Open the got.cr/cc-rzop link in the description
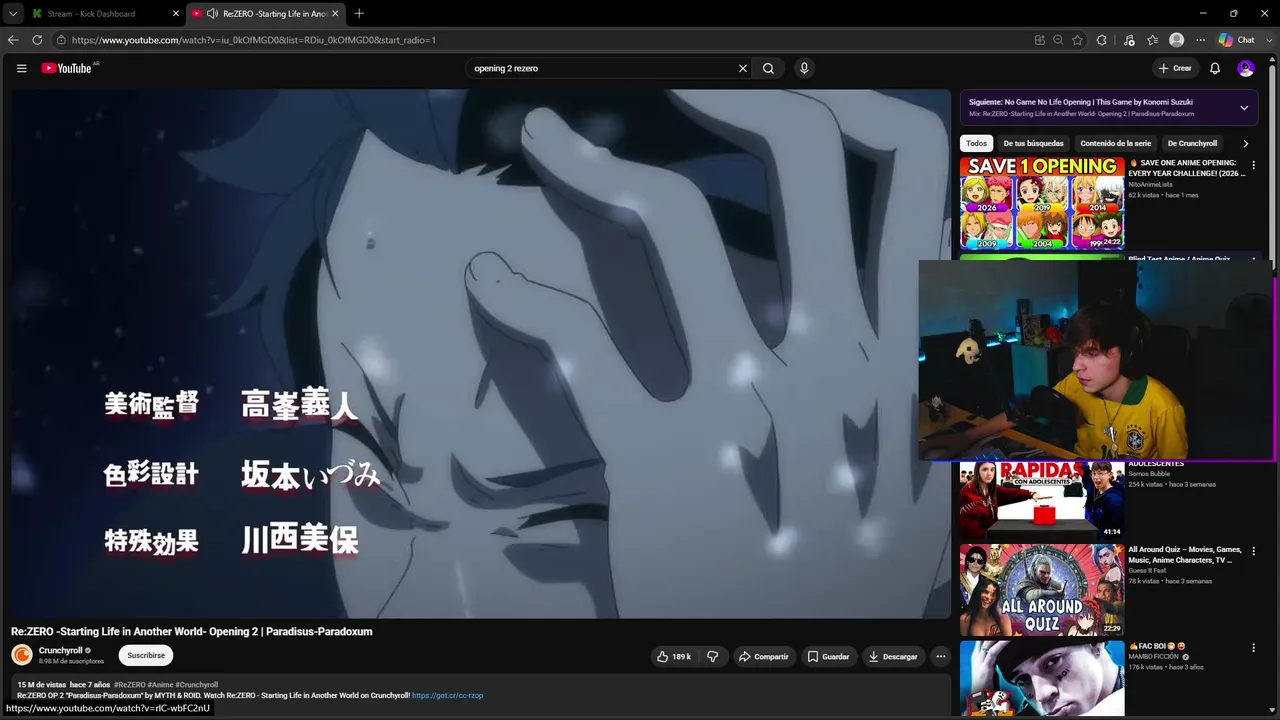 (x=447, y=695)
